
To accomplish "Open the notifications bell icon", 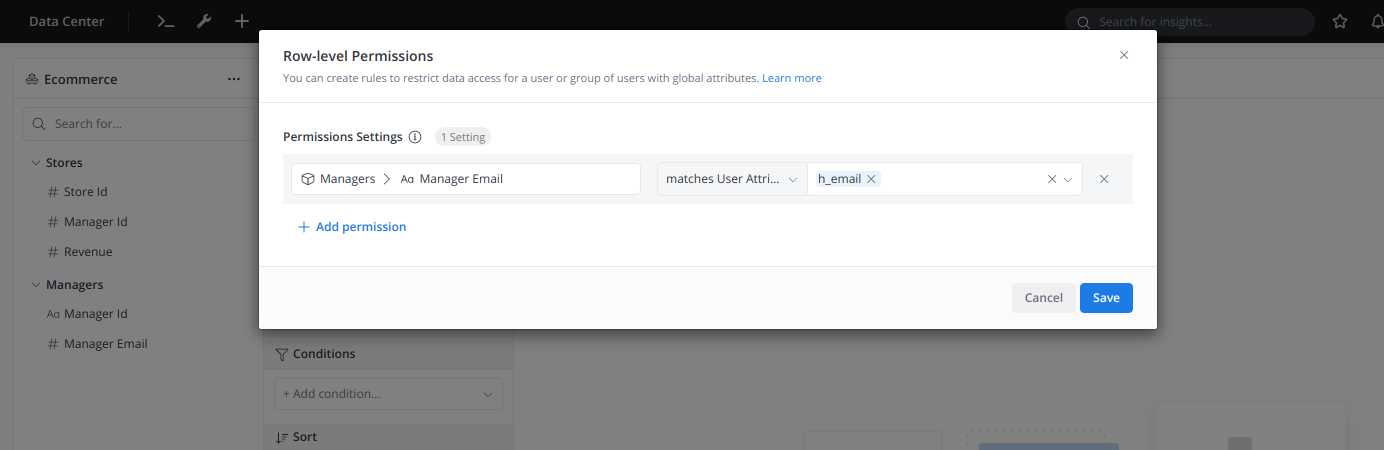I will pos(1376,22).
